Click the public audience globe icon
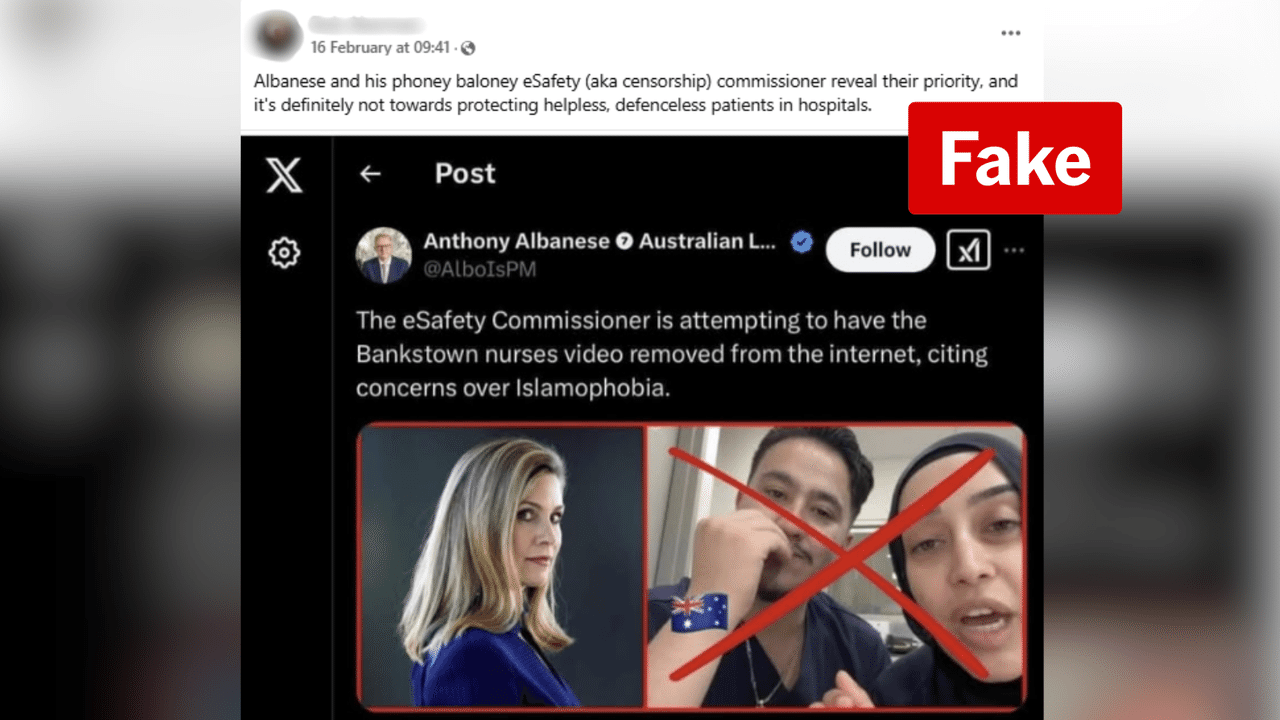This screenshot has height=720, width=1280. click(468, 48)
